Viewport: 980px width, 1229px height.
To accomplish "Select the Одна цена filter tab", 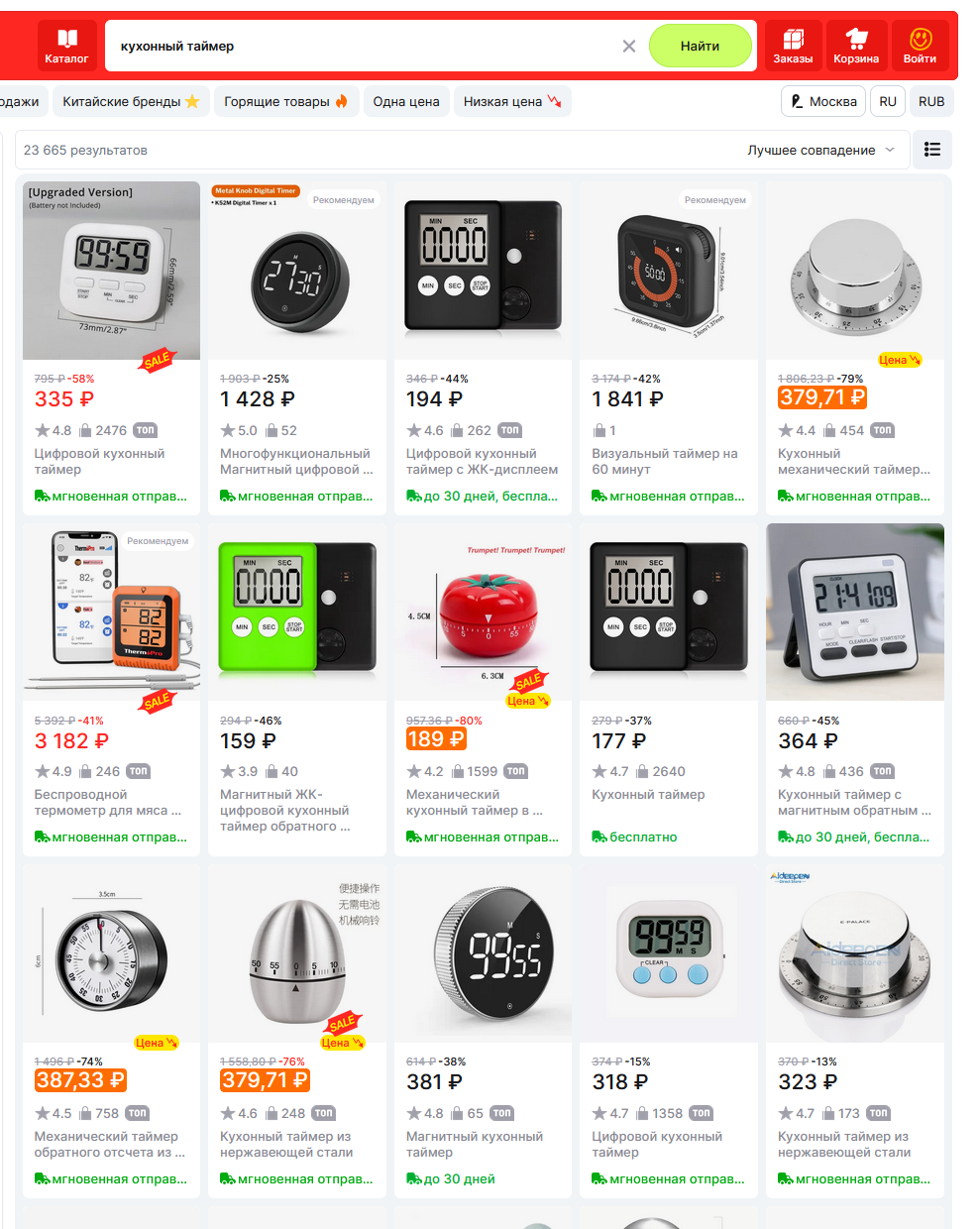I will [406, 101].
